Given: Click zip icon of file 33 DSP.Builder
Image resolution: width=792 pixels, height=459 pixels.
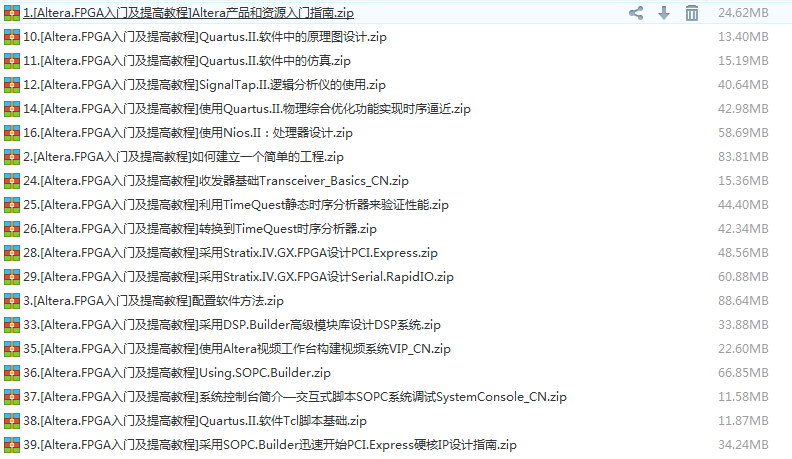Looking at the screenshot, I should click(x=12, y=325).
